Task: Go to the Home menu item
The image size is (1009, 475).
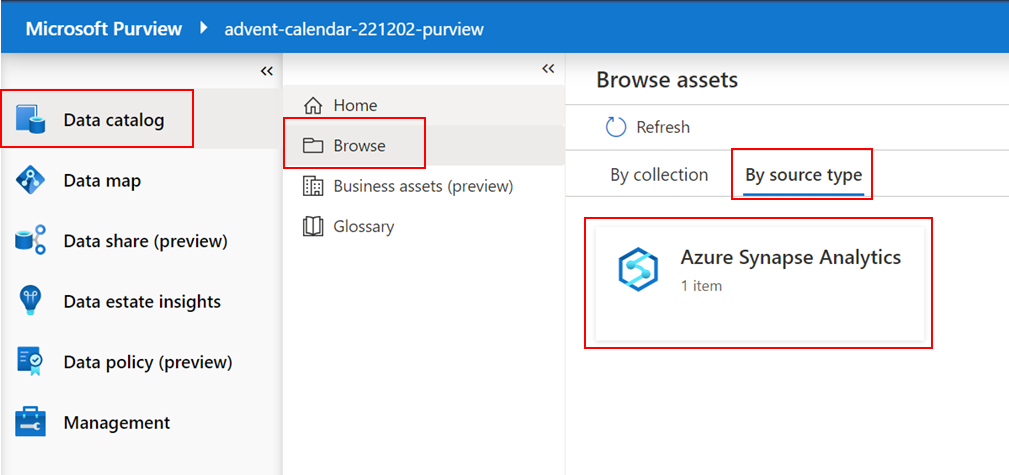Action: pyautogui.click(x=355, y=105)
